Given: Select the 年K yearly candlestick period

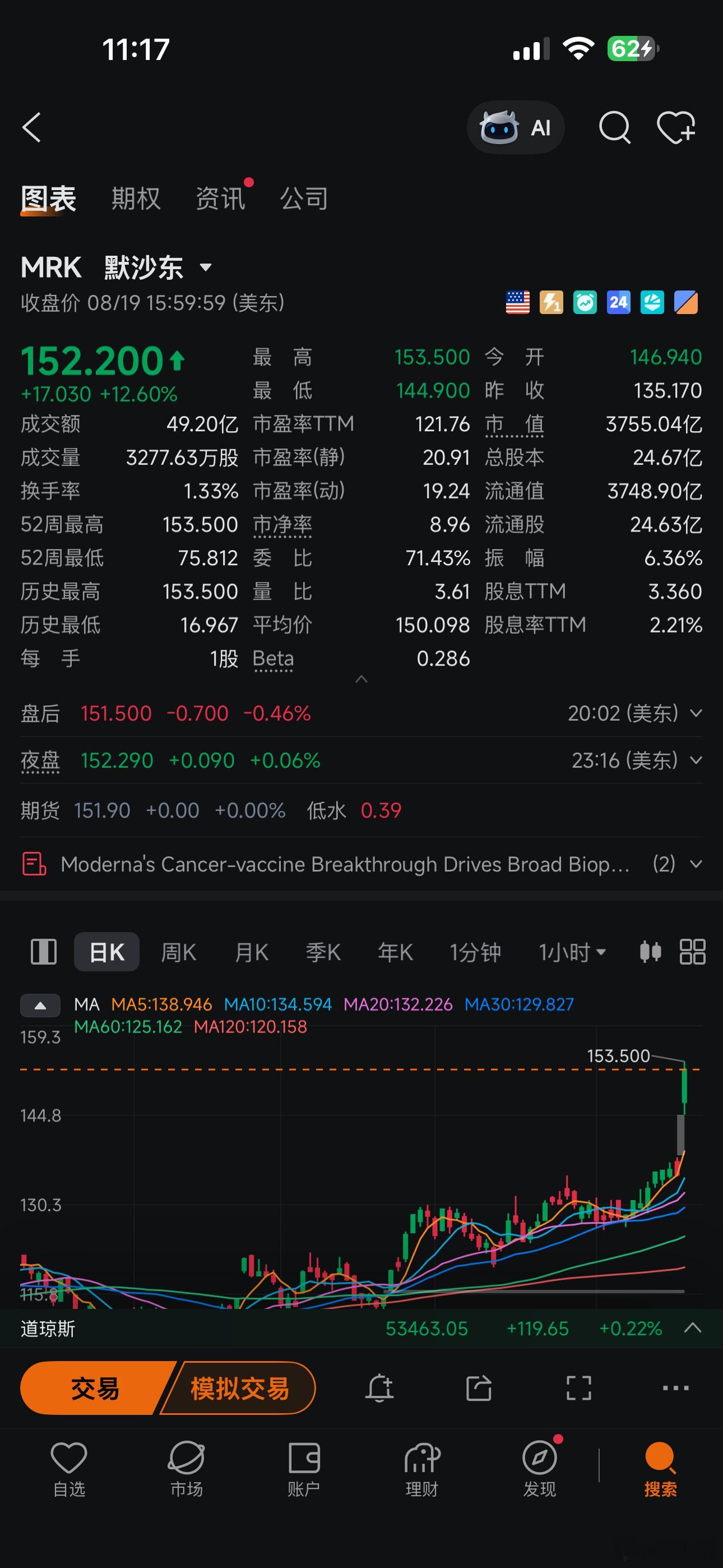Looking at the screenshot, I should coord(395,952).
